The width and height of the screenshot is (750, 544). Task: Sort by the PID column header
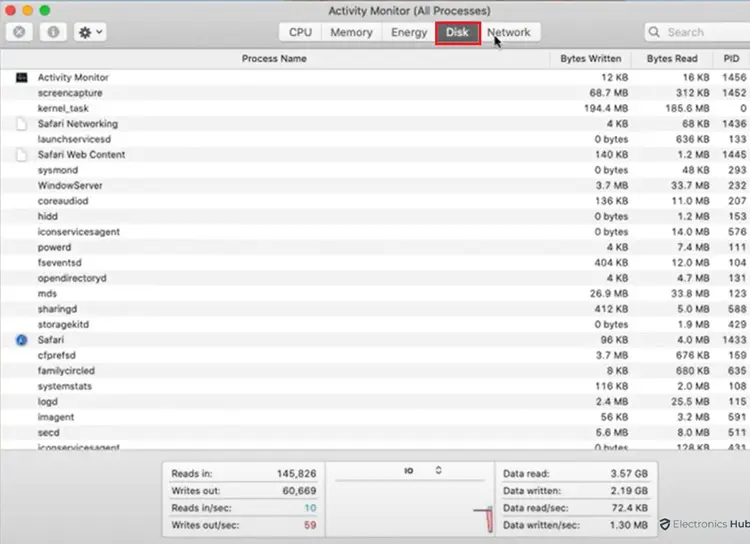point(731,58)
